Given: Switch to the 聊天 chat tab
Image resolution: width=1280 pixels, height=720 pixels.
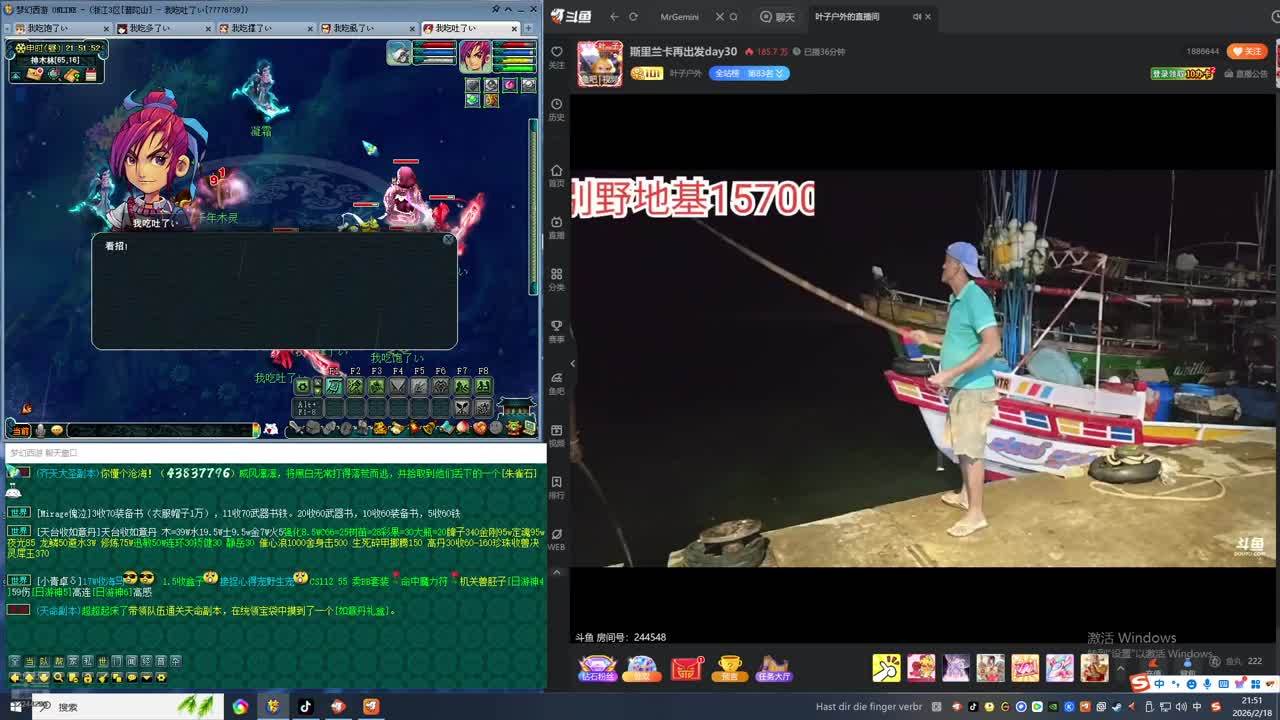Looking at the screenshot, I should [x=777, y=17].
